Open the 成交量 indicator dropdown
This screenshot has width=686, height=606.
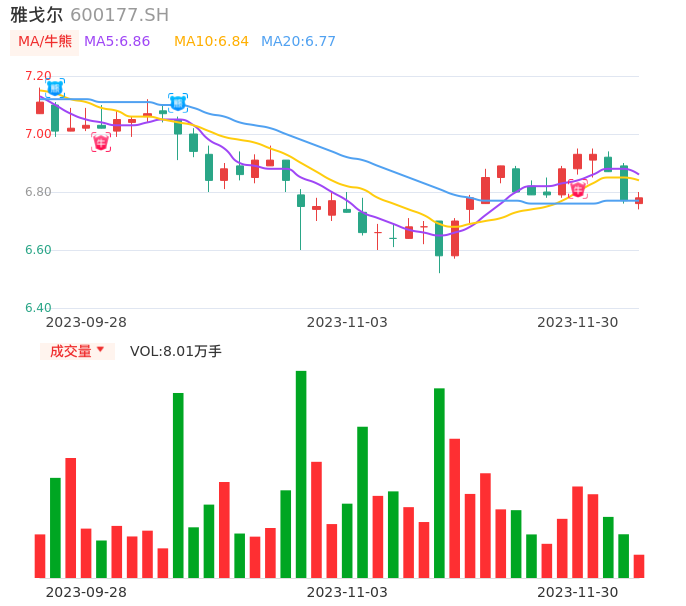(77, 351)
